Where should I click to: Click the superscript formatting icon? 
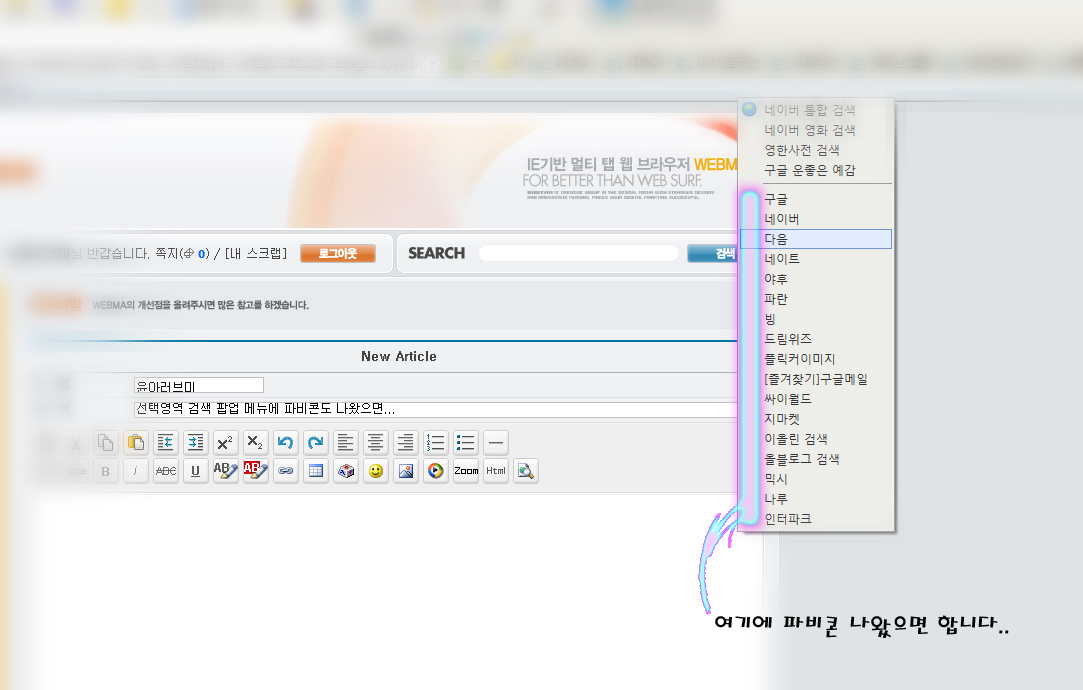pyautogui.click(x=225, y=442)
